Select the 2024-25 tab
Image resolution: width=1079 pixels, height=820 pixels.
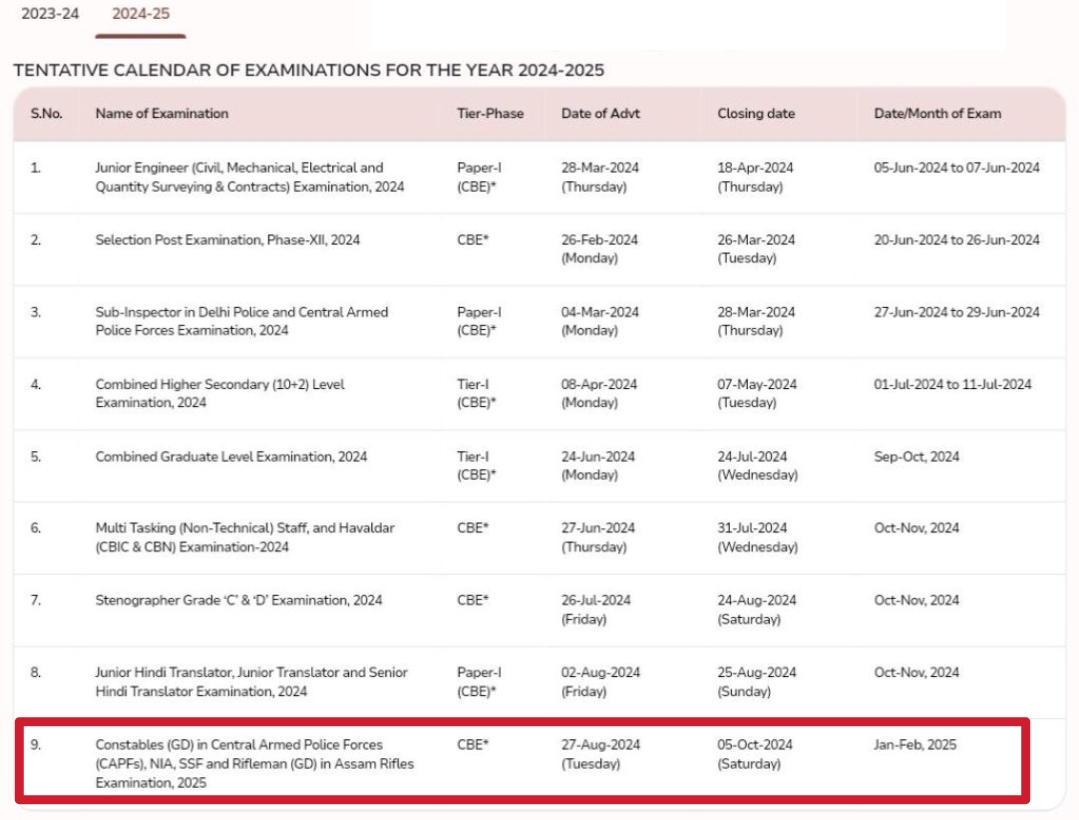tap(140, 14)
